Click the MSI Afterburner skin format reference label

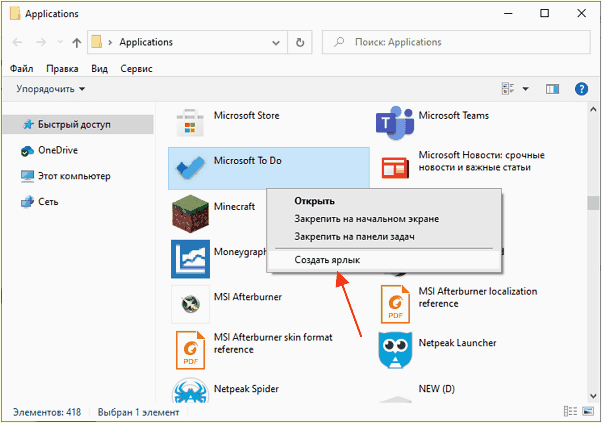coord(273,344)
